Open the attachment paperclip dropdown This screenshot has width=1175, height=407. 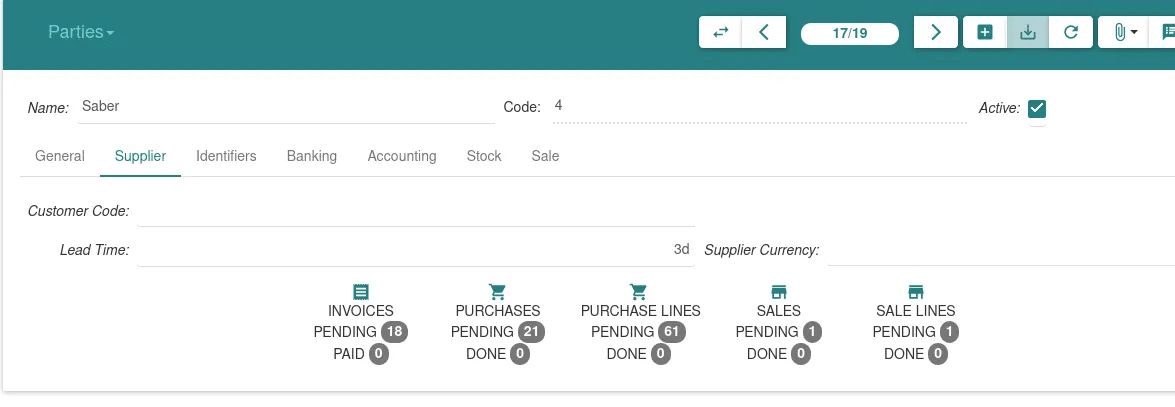tap(1124, 32)
